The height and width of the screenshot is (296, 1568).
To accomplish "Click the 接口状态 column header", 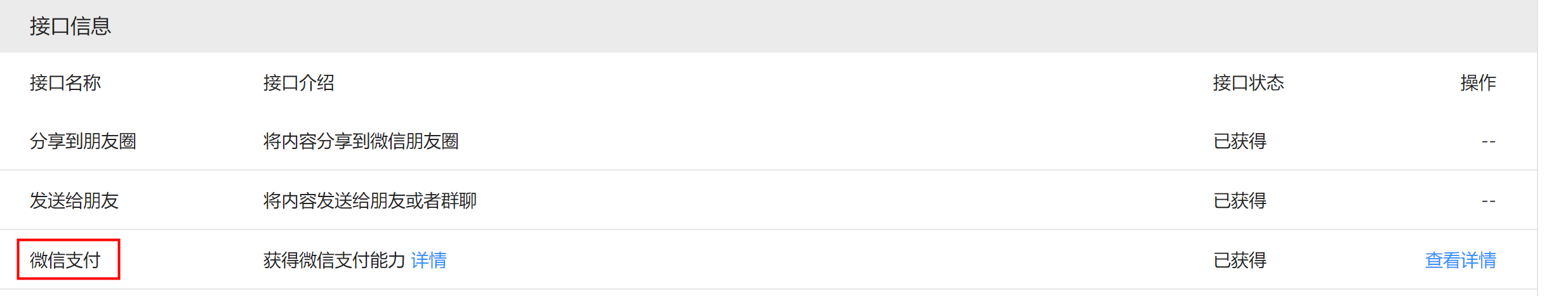I will [1248, 82].
